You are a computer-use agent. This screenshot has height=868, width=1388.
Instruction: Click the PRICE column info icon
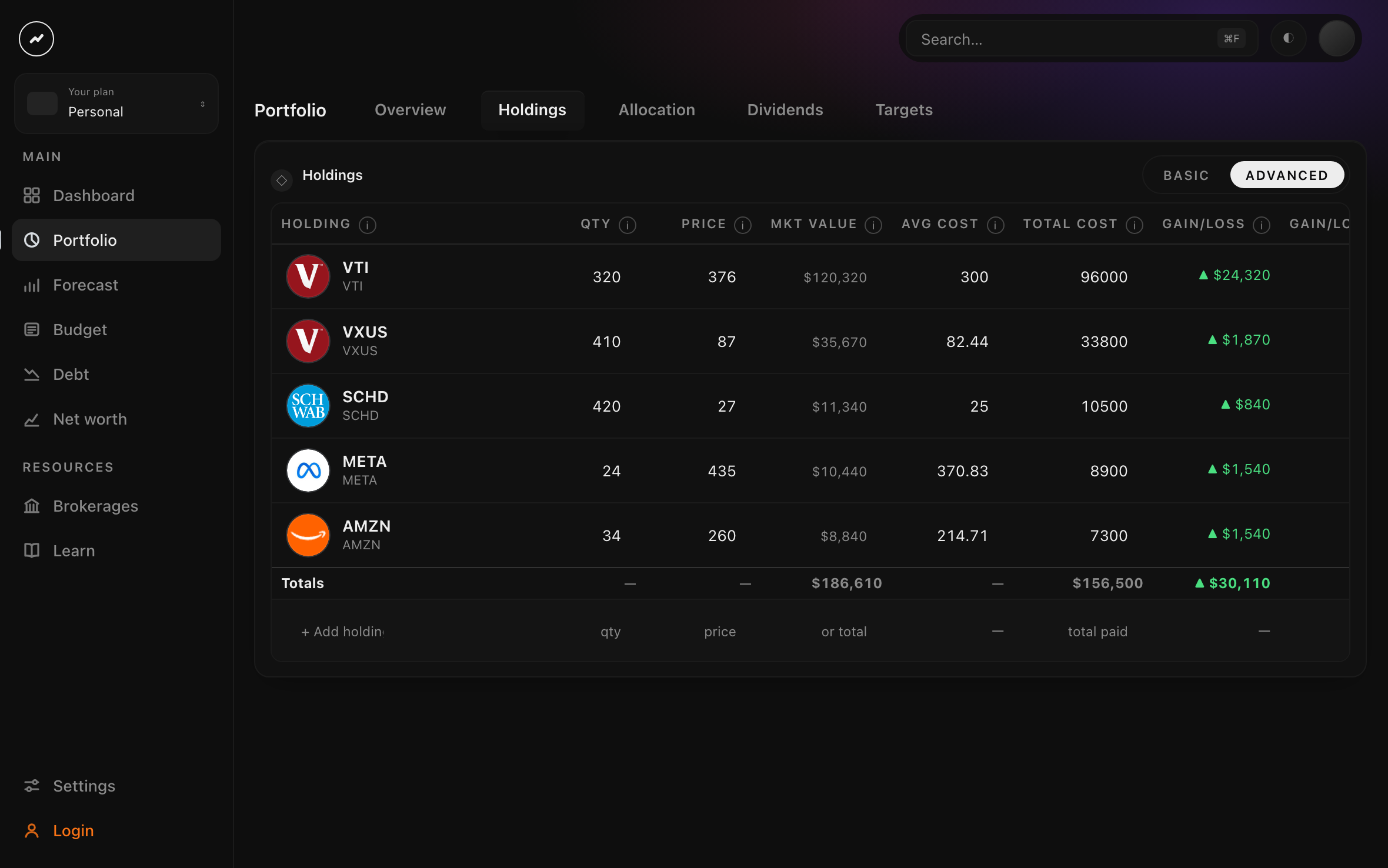click(743, 225)
